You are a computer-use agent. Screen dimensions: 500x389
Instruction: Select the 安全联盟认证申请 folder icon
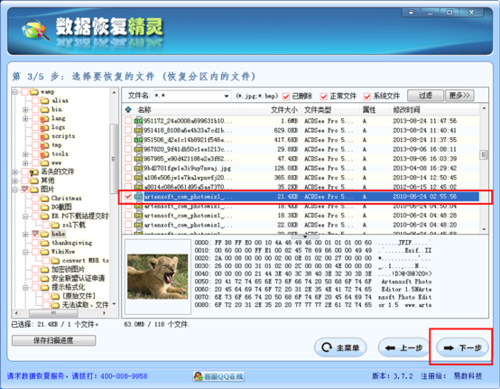tap(45, 278)
